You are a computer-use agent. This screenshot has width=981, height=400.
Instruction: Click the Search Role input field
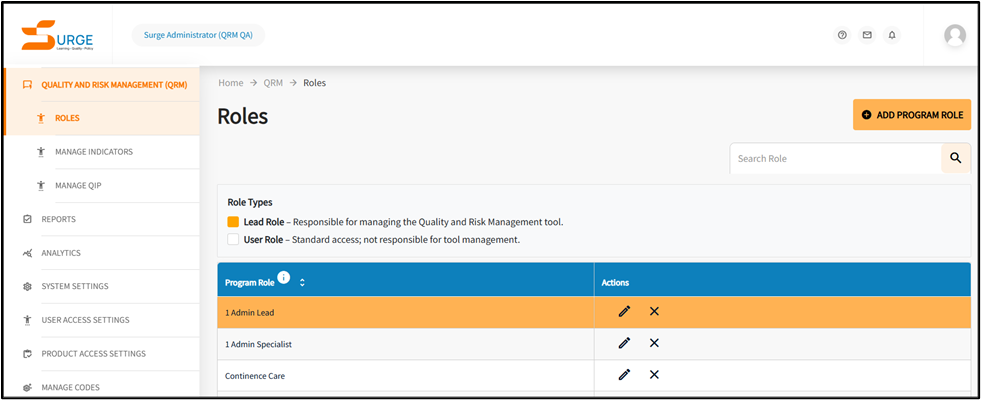pyautogui.click(x=835, y=158)
